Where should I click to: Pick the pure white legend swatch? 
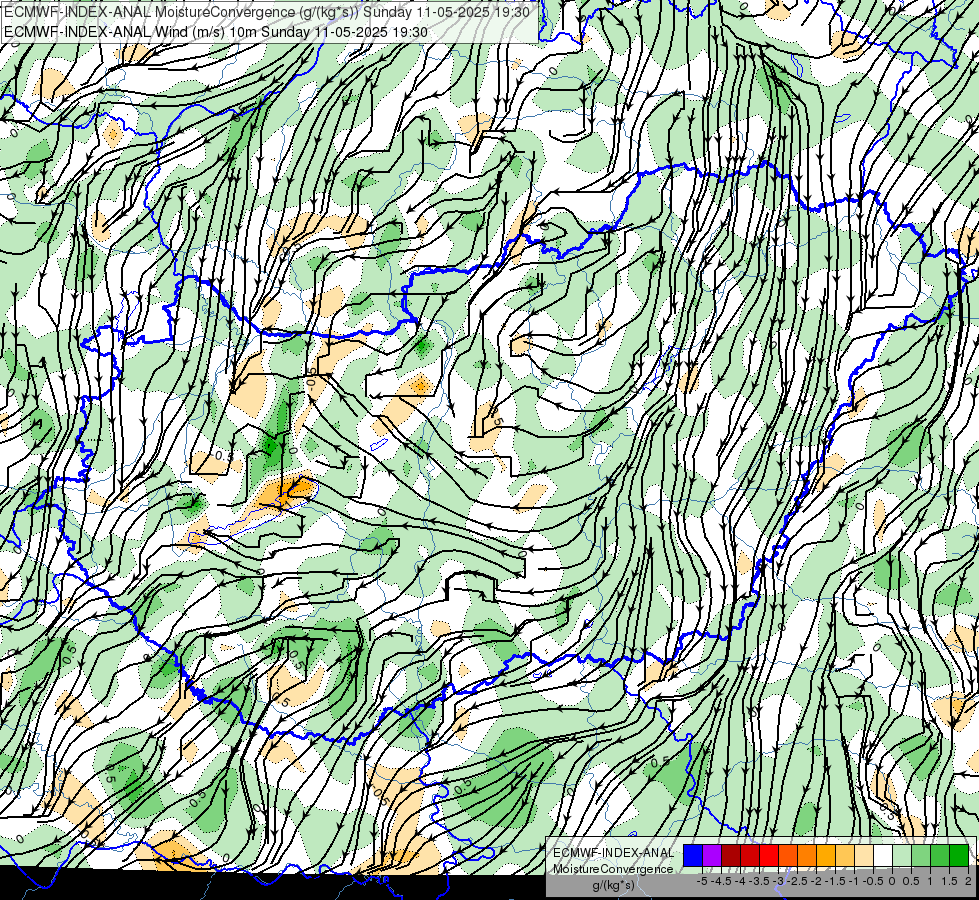tap(883, 855)
